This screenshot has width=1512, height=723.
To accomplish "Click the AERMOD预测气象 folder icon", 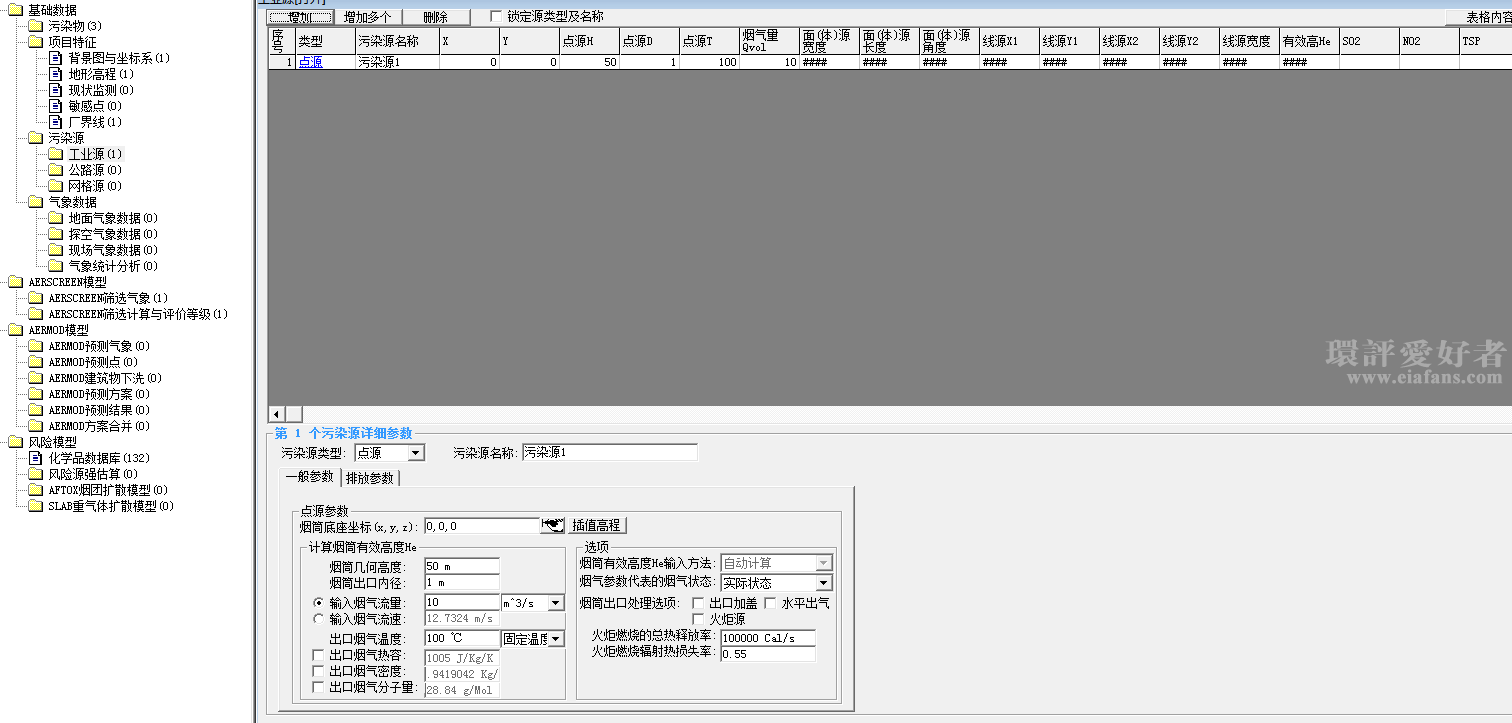I will tap(36, 346).
